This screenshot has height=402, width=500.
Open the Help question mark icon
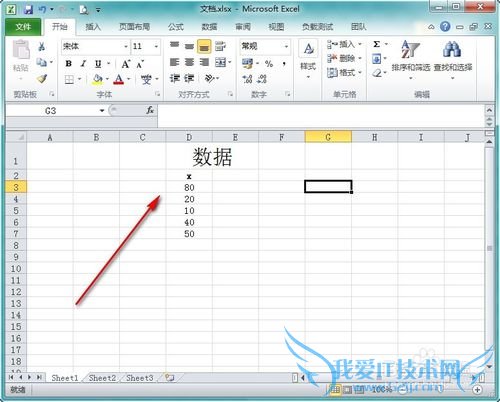click(445, 26)
